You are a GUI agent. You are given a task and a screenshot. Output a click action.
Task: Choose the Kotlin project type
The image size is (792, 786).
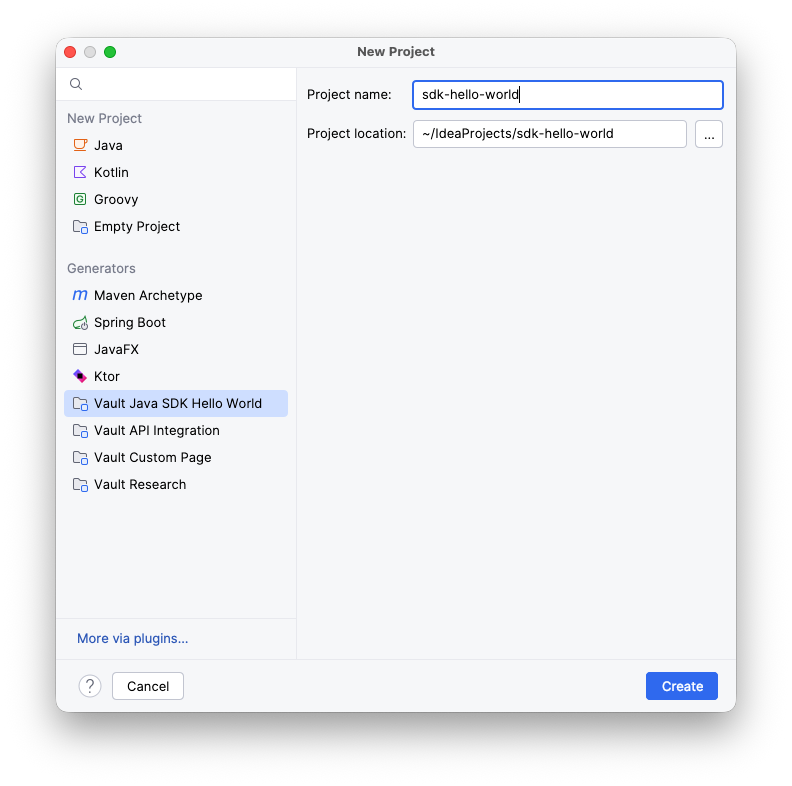coord(176,172)
